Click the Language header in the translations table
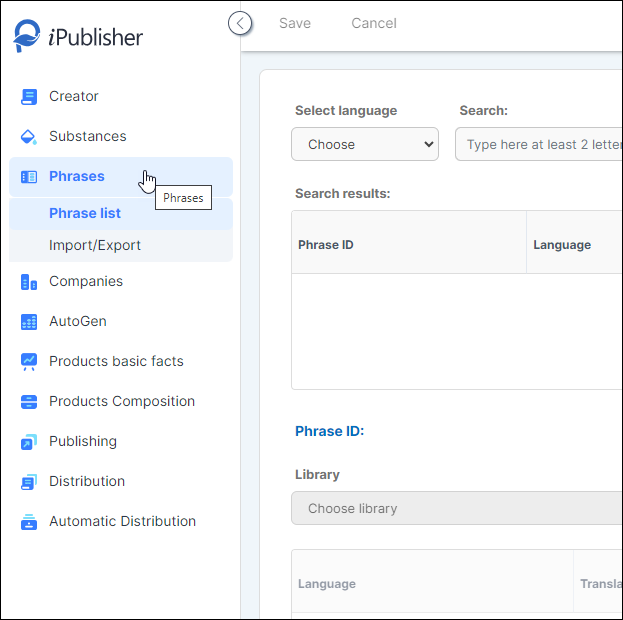623x620 pixels. coord(432,582)
